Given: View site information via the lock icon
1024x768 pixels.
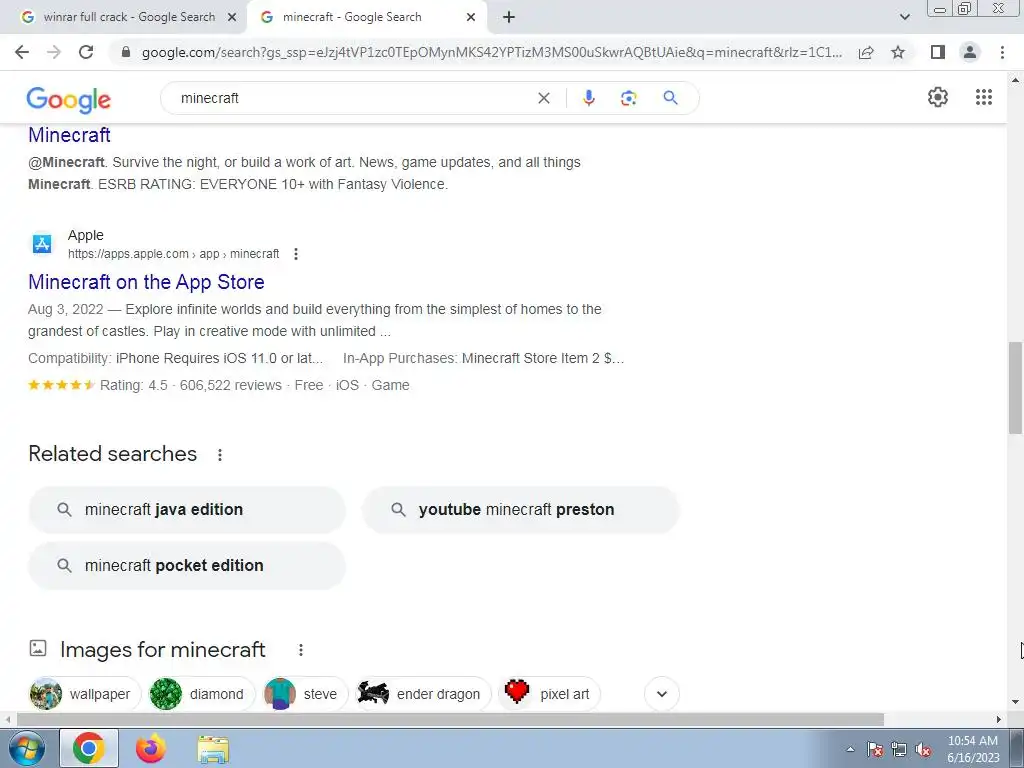Looking at the screenshot, I should pyautogui.click(x=126, y=52).
